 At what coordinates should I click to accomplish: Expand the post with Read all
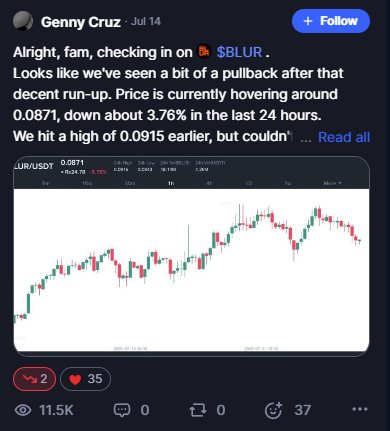tap(344, 137)
